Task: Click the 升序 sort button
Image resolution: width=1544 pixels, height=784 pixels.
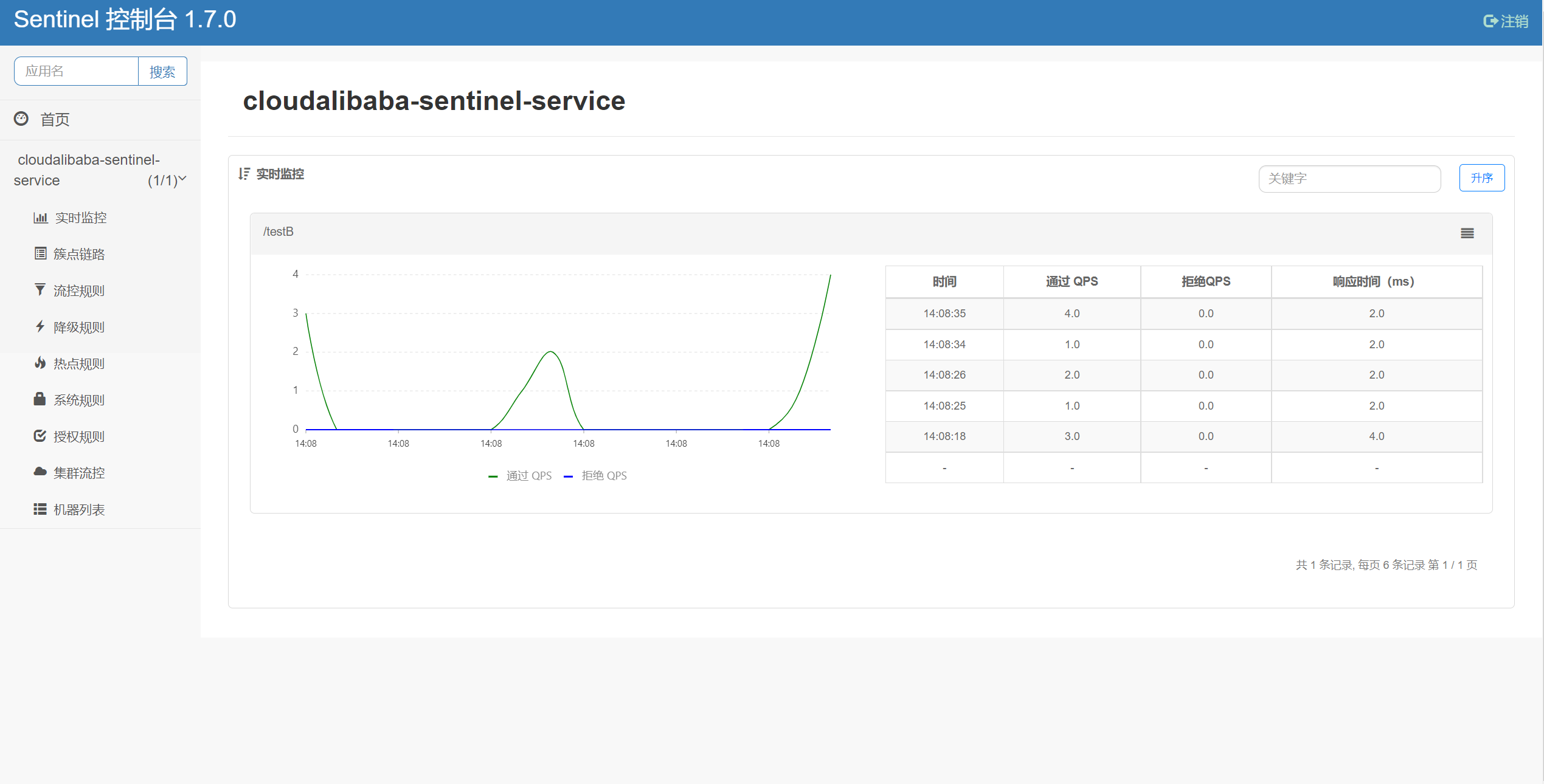Action: pos(1481,177)
